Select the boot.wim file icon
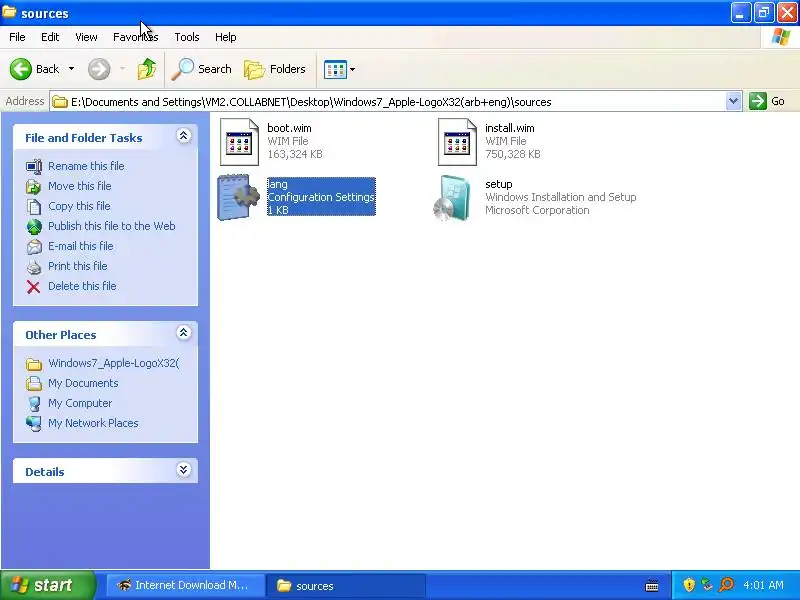The width and height of the screenshot is (800, 600). point(239,142)
